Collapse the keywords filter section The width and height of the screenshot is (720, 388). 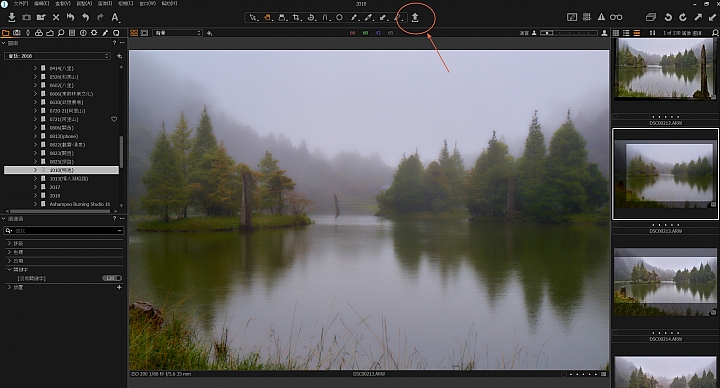coord(9,270)
